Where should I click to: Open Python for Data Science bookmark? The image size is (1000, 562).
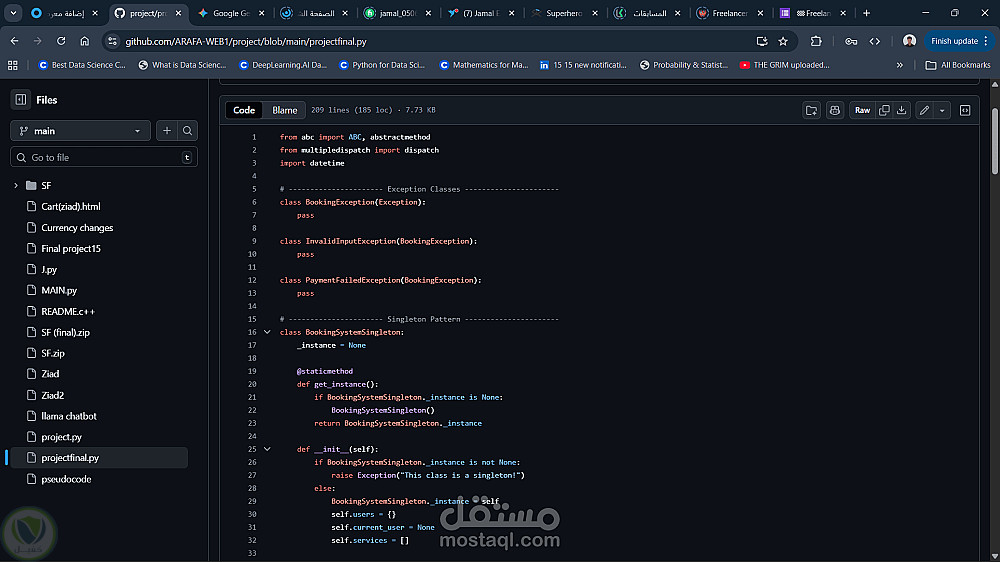tap(383, 65)
